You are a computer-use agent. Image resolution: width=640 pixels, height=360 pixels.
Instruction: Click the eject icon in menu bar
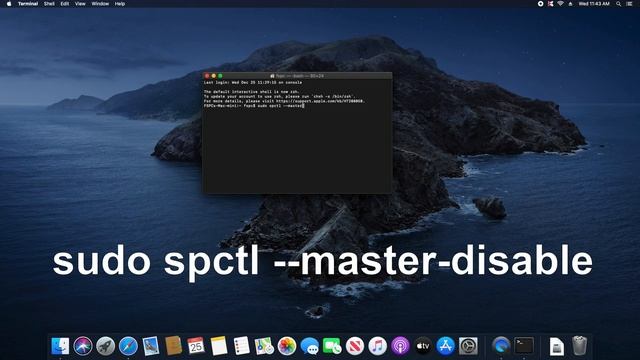pos(570,4)
